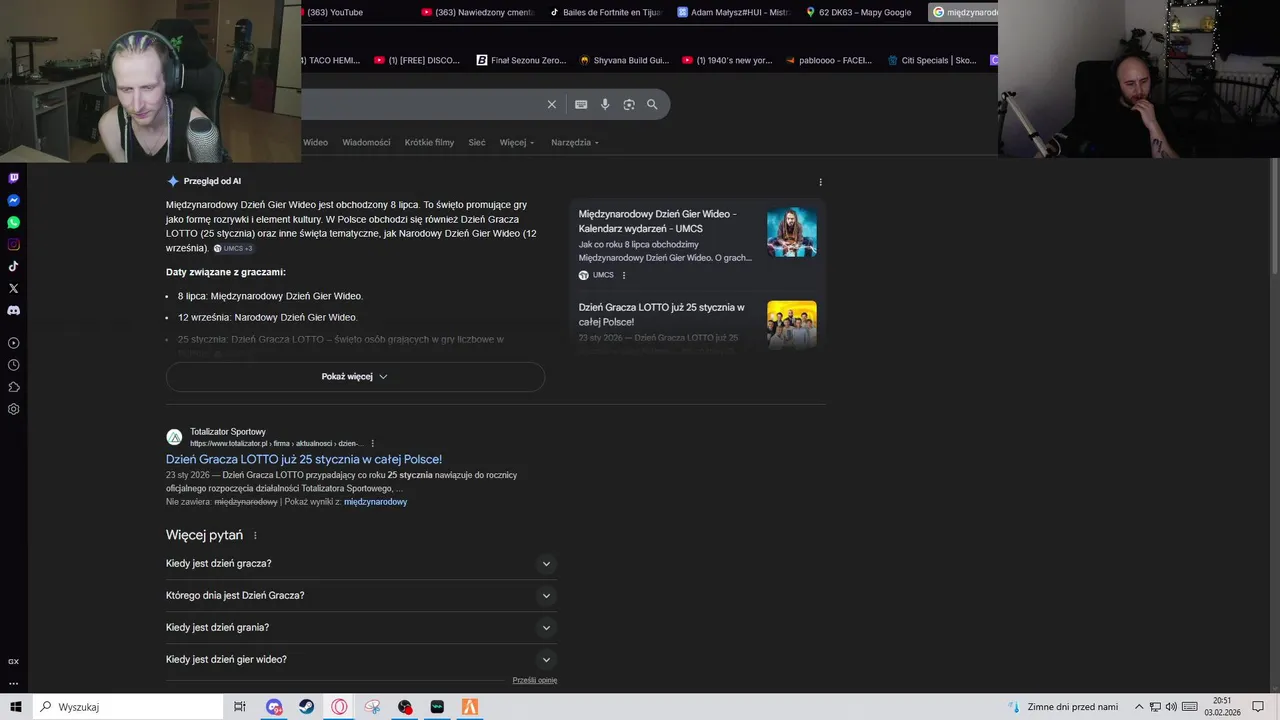Click the Dzień Gracza LOTTO card thumbnail

pyautogui.click(x=792, y=324)
